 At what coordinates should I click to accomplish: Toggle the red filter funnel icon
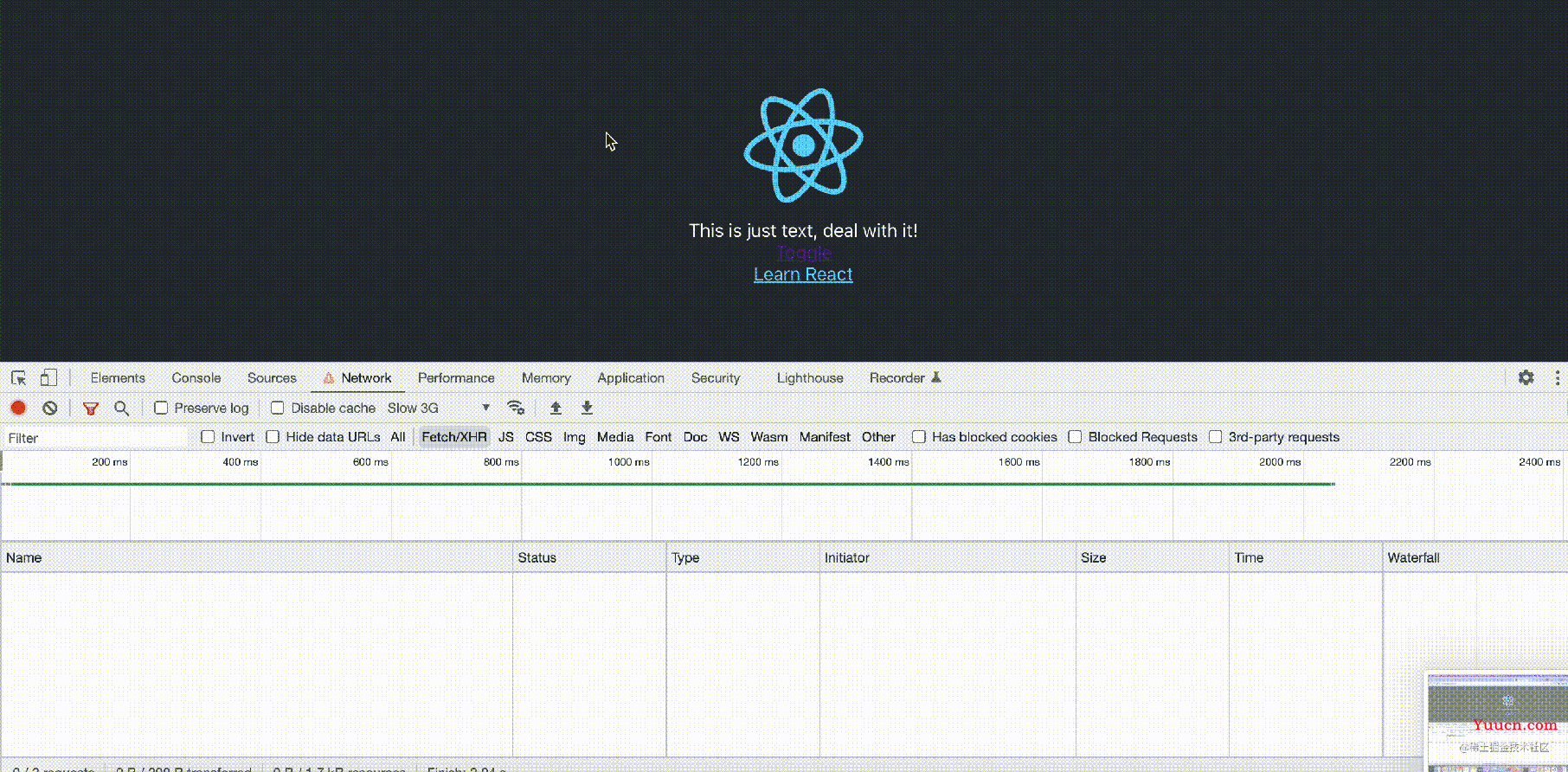click(x=91, y=408)
